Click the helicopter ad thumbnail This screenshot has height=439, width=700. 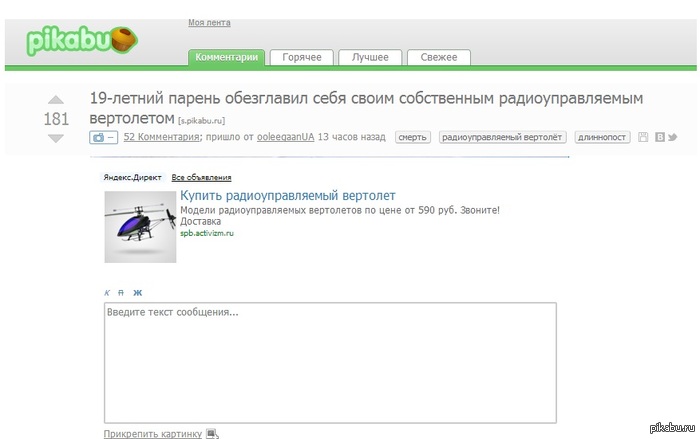pos(140,227)
